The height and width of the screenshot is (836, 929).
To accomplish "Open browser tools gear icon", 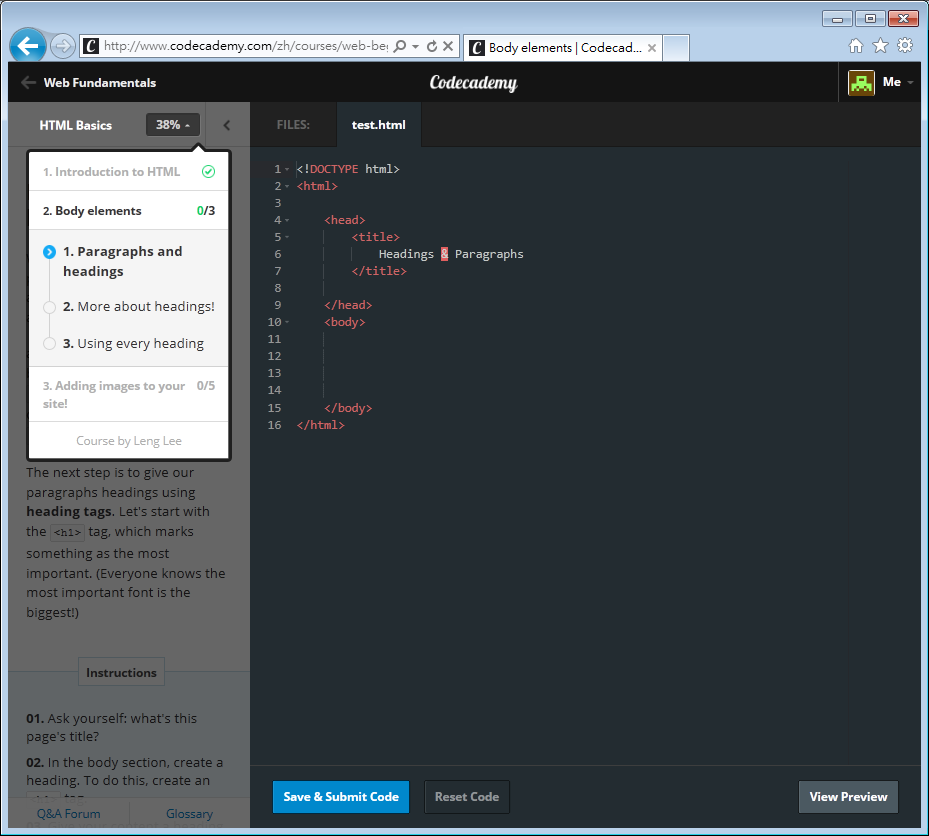I will [x=905, y=46].
